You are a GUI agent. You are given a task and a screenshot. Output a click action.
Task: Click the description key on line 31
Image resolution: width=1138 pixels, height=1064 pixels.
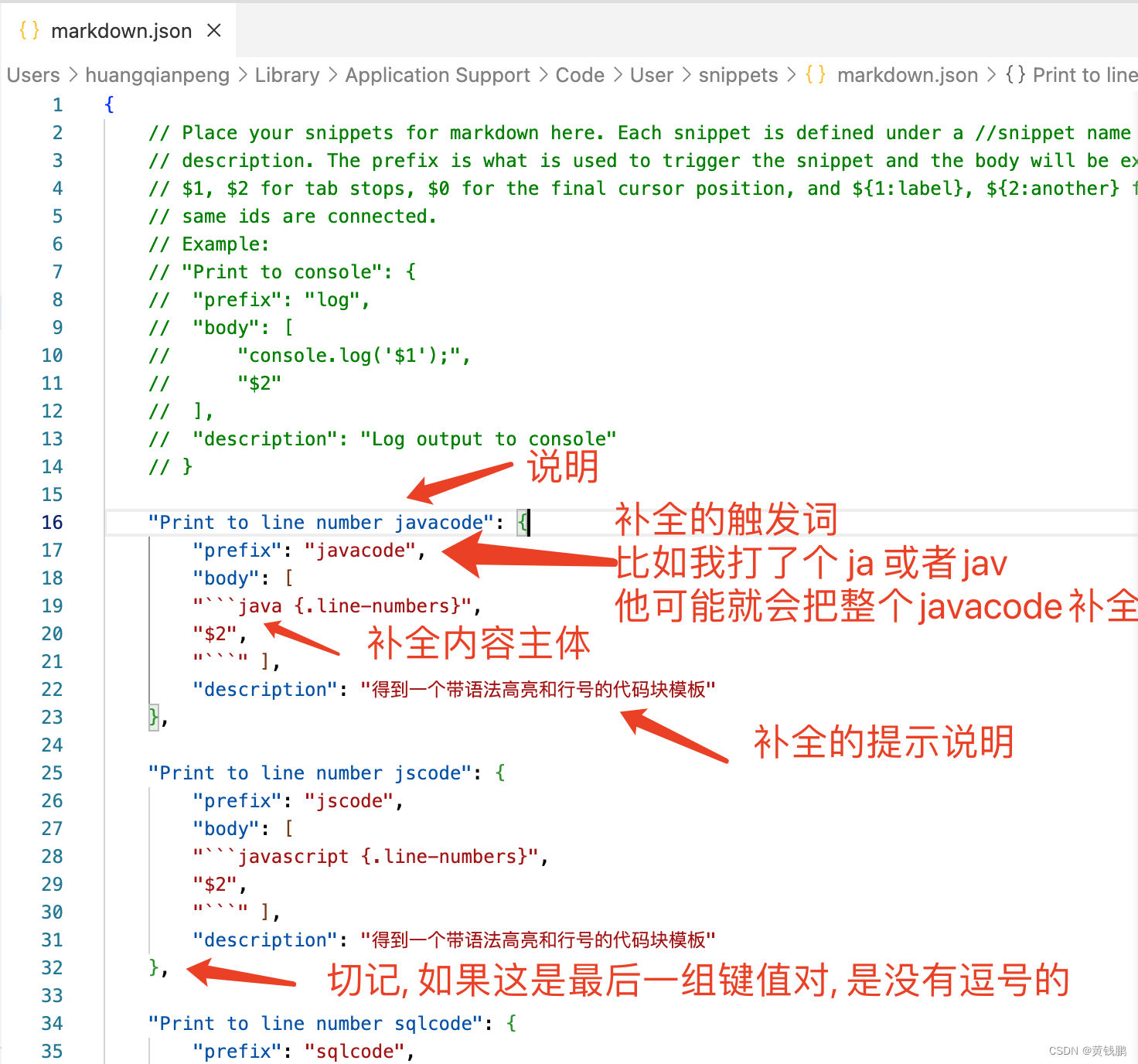tap(264, 940)
